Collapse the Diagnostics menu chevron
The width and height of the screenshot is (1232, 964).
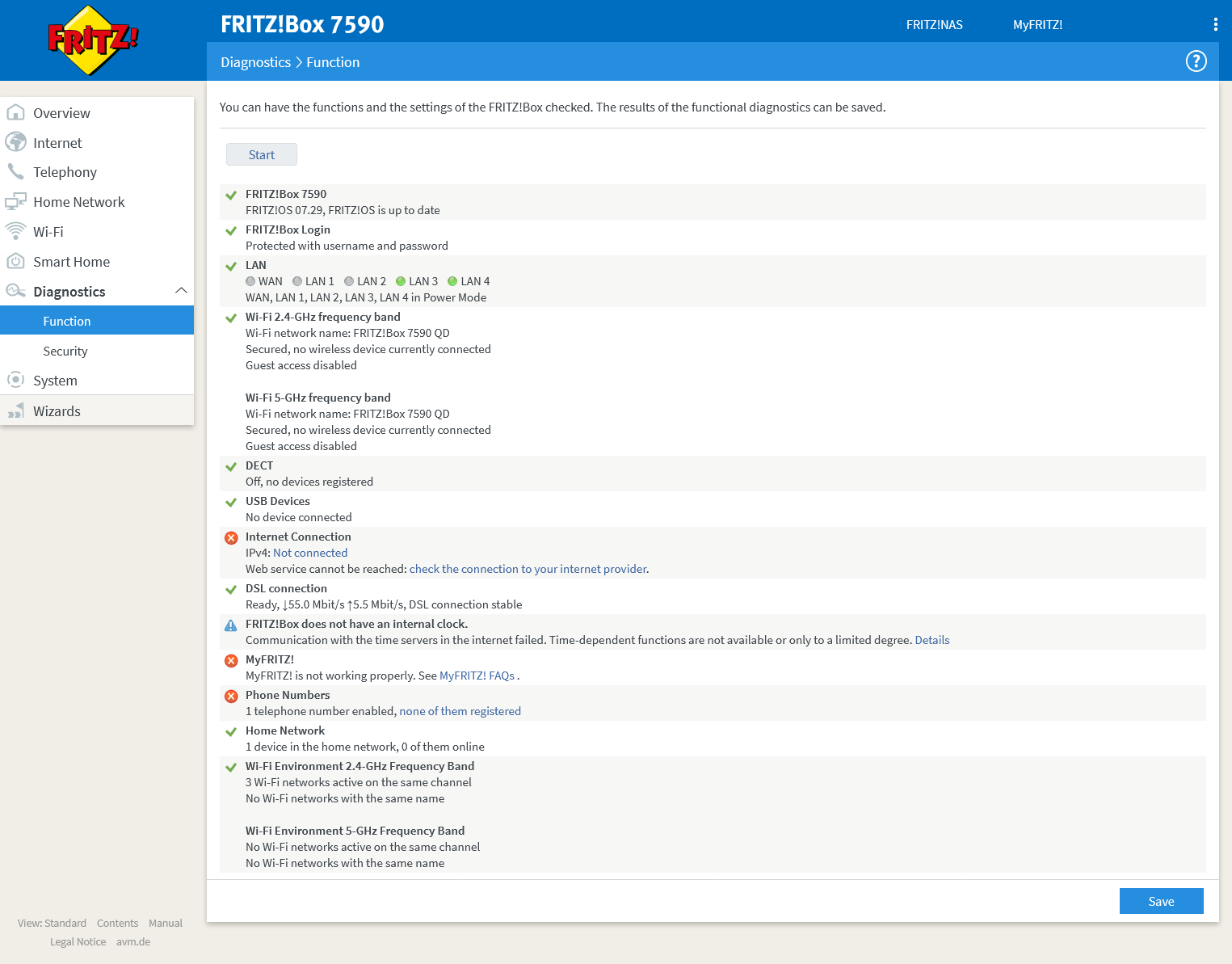coord(181,291)
